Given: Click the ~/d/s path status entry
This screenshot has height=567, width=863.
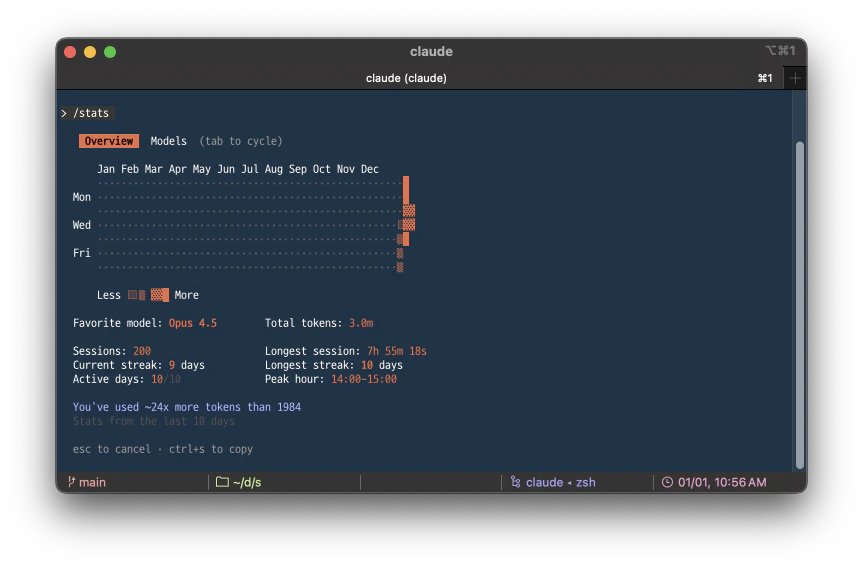Looking at the screenshot, I should [247, 482].
